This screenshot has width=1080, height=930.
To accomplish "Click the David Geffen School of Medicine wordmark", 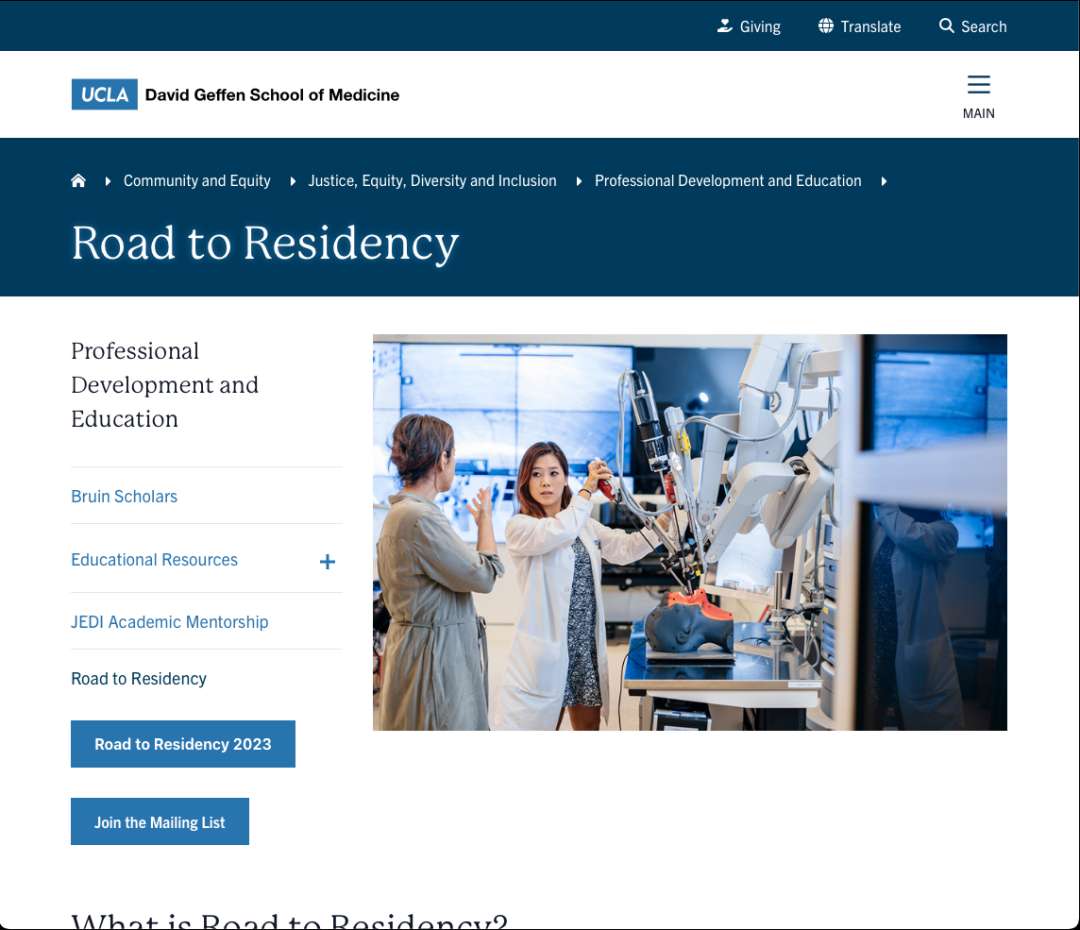I will [x=272, y=94].
